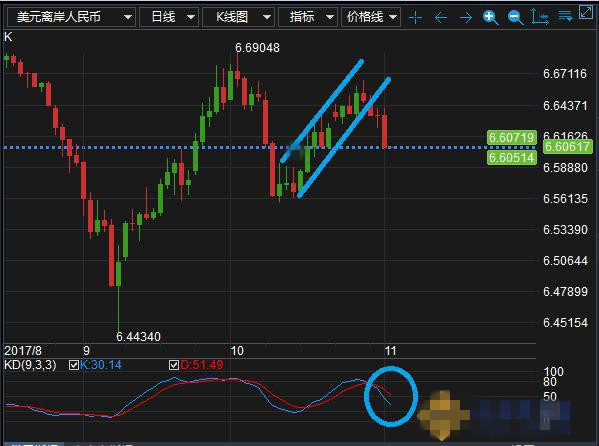This screenshot has width=599, height=446.
Task: Move chart left with the arrow icon
Action: pos(441,18)
